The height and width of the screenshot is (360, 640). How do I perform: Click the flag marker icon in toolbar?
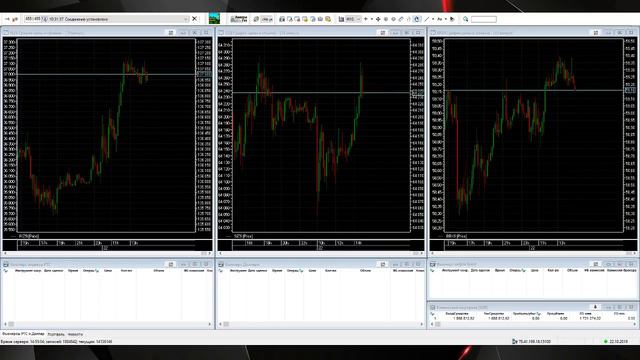tap(452, 19)
